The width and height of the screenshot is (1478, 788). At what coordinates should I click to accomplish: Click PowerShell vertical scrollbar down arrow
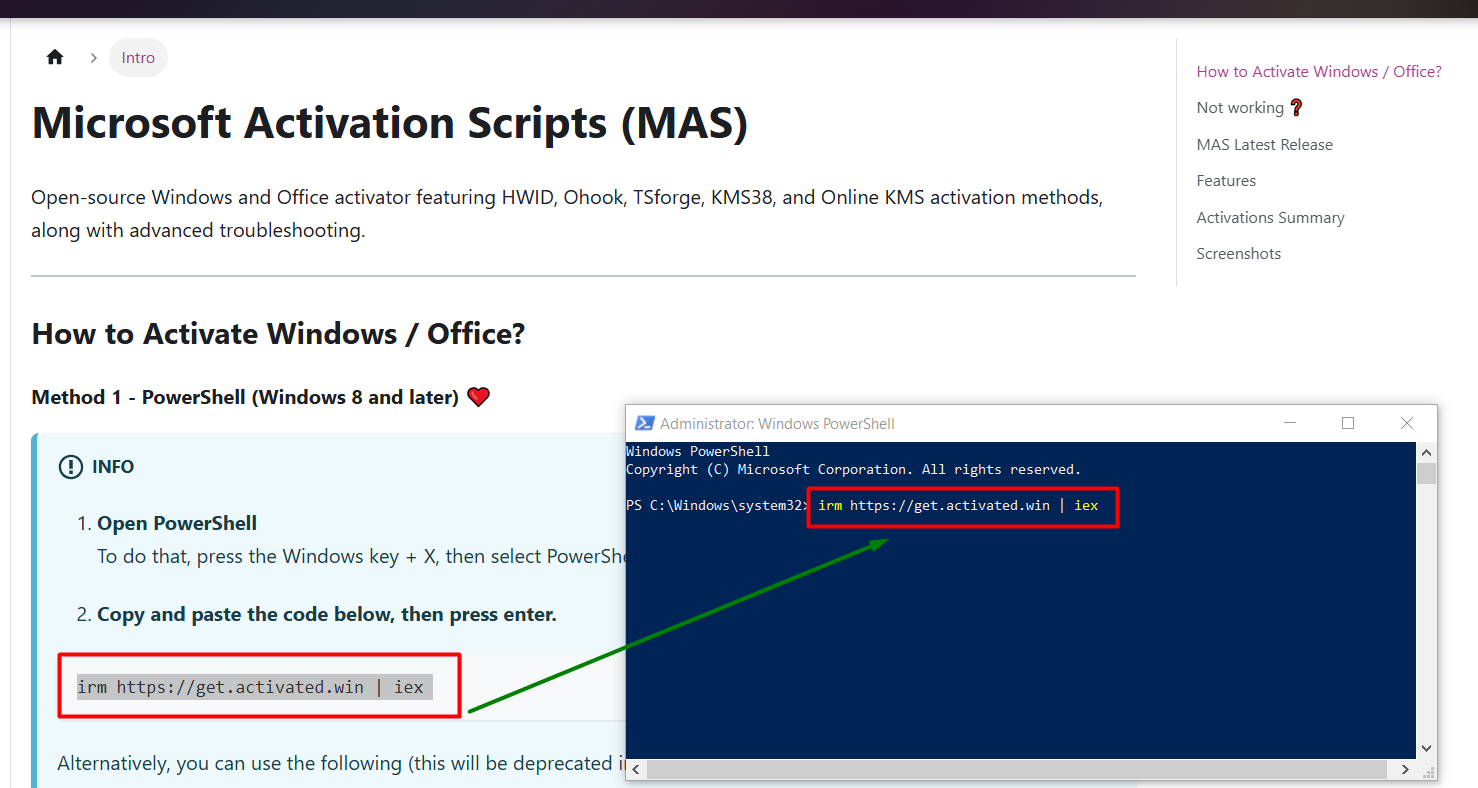coord(1426,749)
